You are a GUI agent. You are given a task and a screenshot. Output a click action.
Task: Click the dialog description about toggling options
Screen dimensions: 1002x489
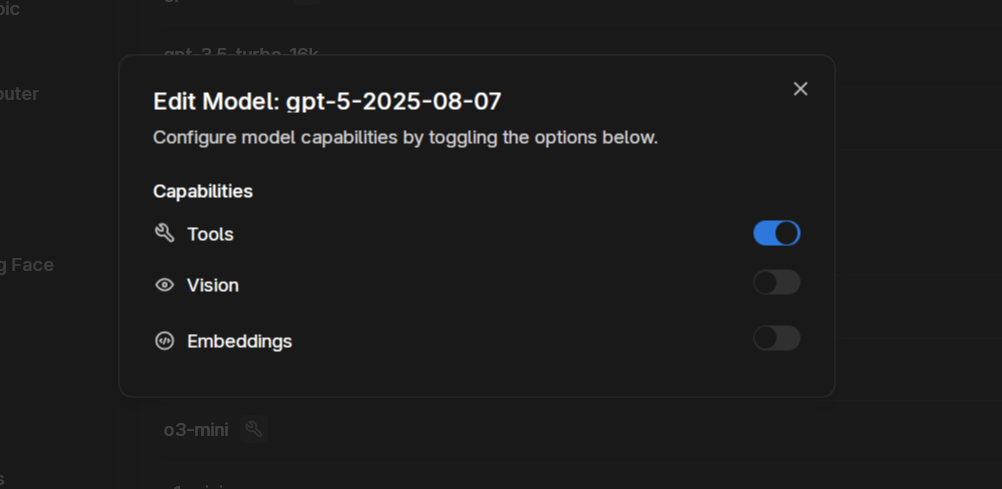pos(405,137)
